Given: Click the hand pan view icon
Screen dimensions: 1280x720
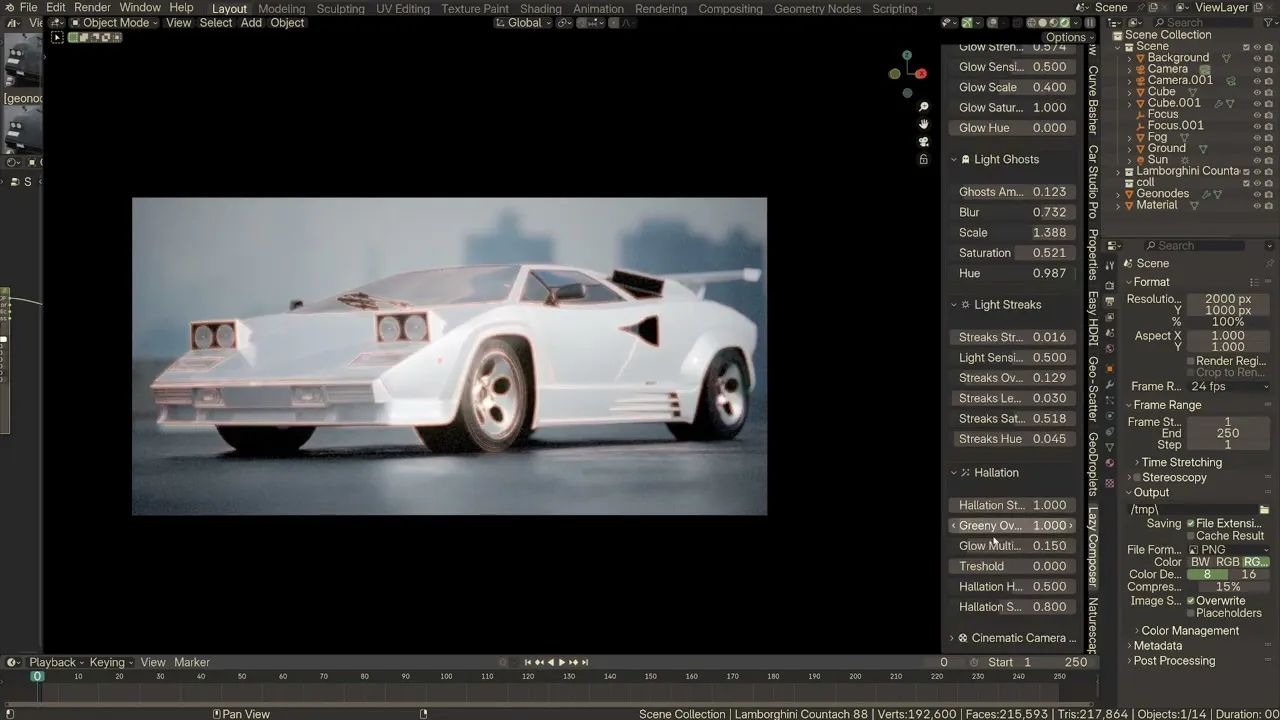Looking at the screenshot, I should pyautogui.click(x=924, y=124).
